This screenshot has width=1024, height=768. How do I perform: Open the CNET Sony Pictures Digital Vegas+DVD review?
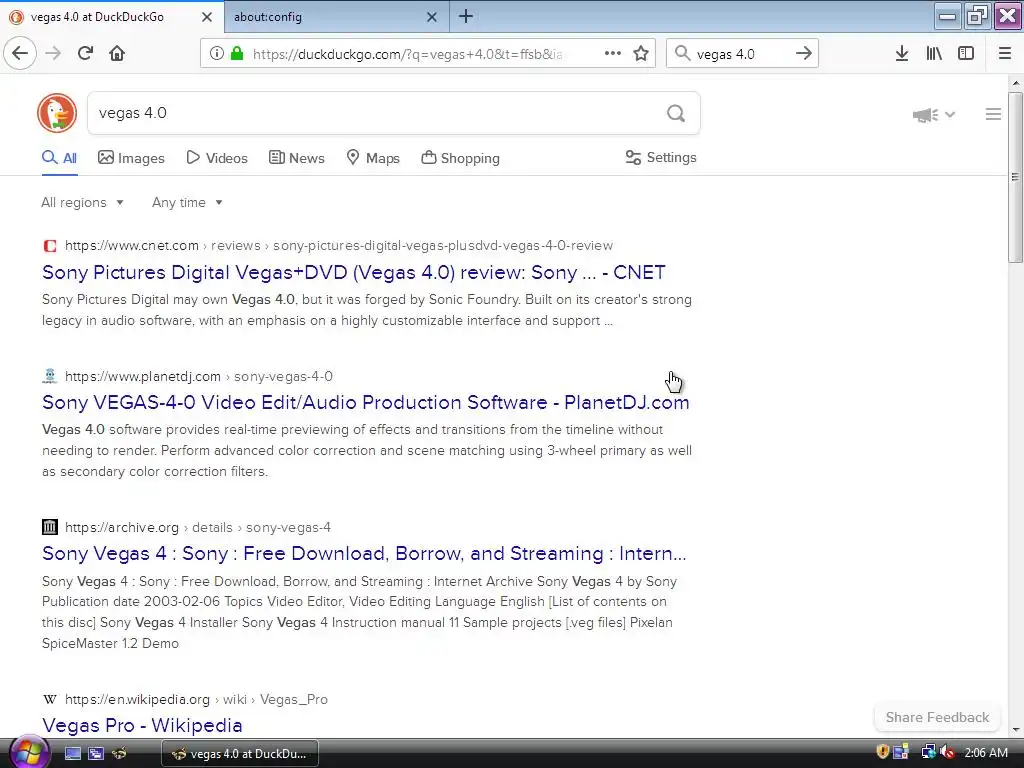[353, 272]
